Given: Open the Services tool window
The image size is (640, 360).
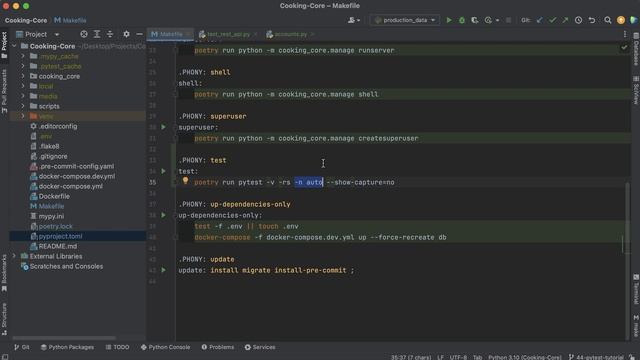Looking at the screenshot, I should (x=260, y=347).
